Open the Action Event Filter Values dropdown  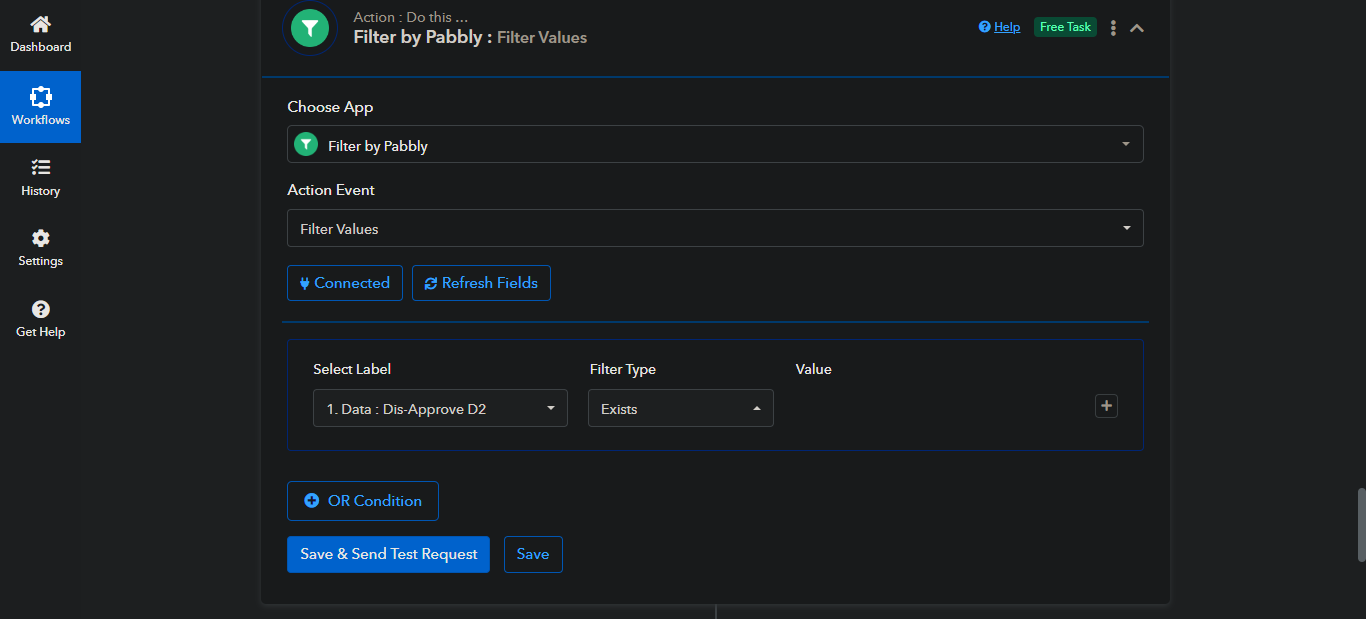(x=715, y=228)
